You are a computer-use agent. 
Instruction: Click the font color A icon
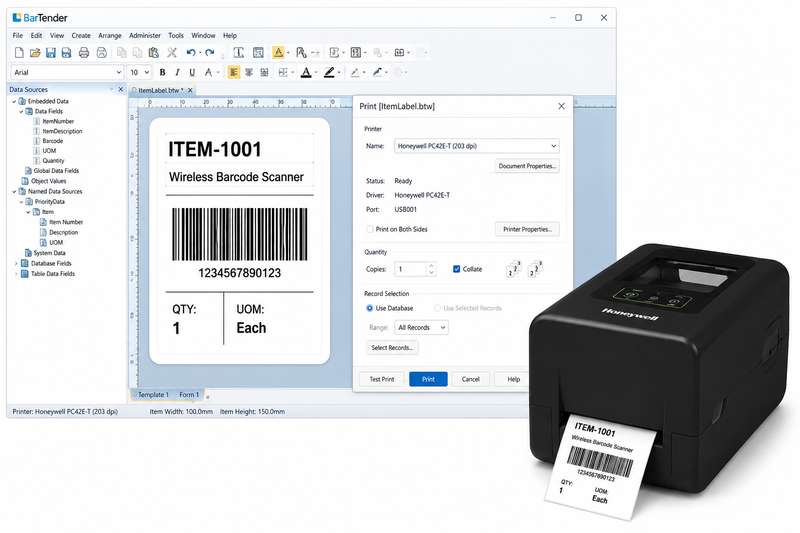tap(306, 72)
